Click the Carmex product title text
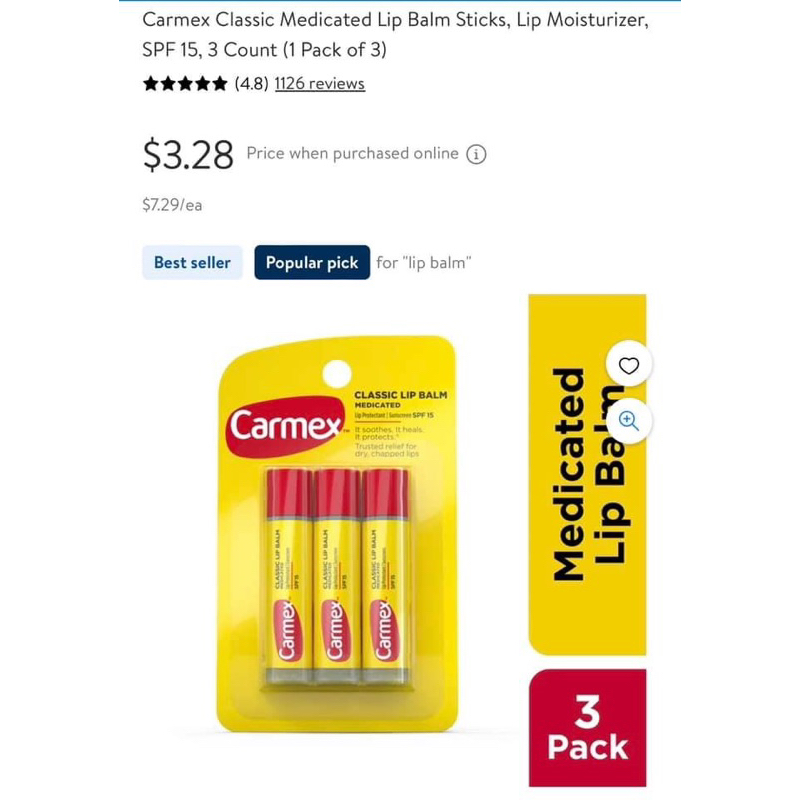Image resolution: width=800 pixels, height=800 pixels. pyautogui.click(x=395, y=35)
